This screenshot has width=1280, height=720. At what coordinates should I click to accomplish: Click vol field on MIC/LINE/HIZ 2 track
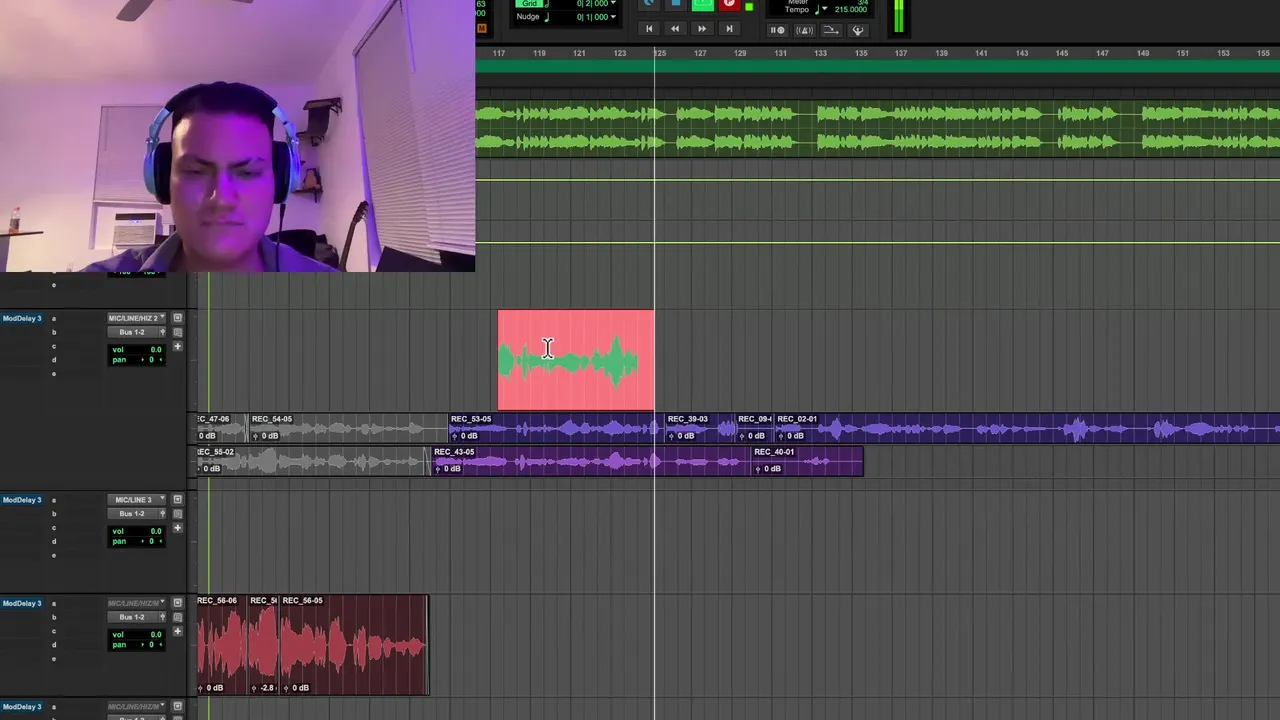(137, 349)
